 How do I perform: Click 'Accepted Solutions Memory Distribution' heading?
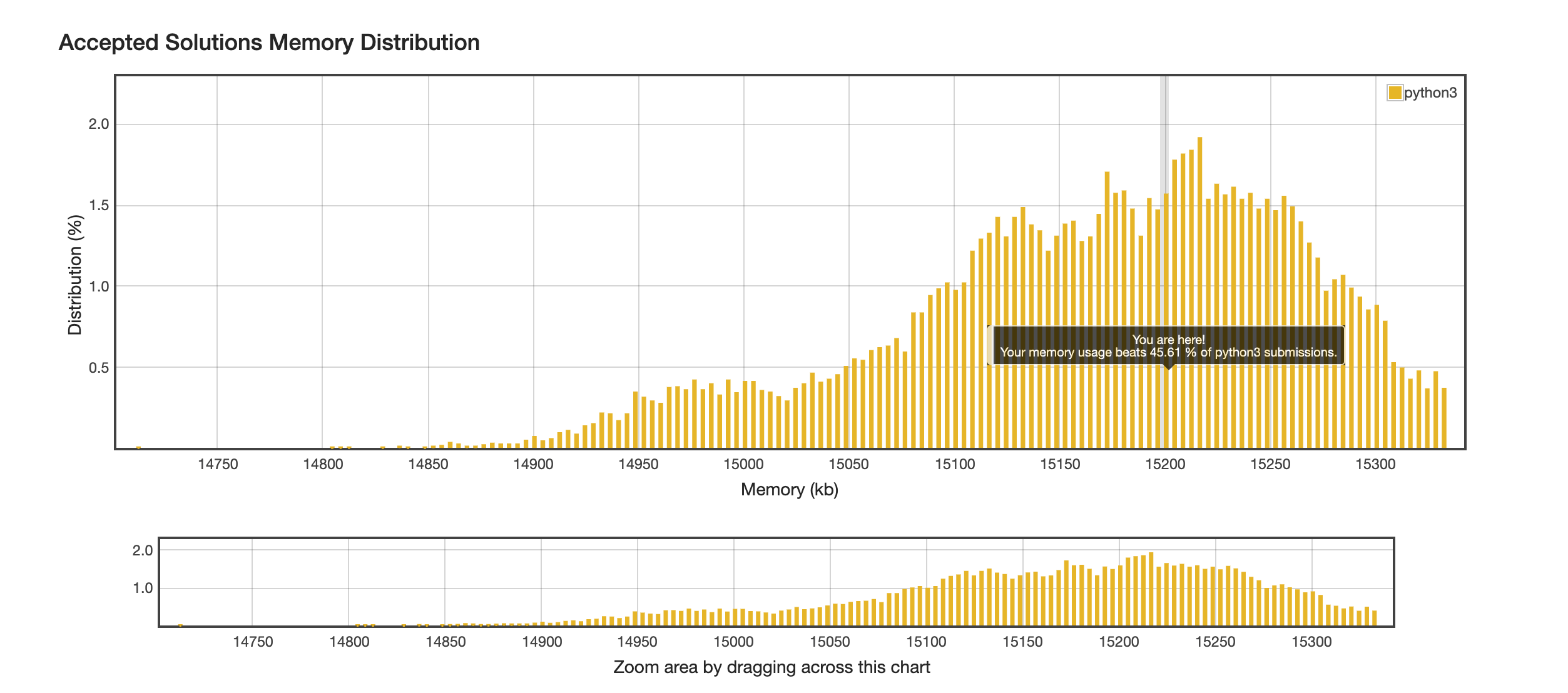pyautogui.click(x=269, y=43)
